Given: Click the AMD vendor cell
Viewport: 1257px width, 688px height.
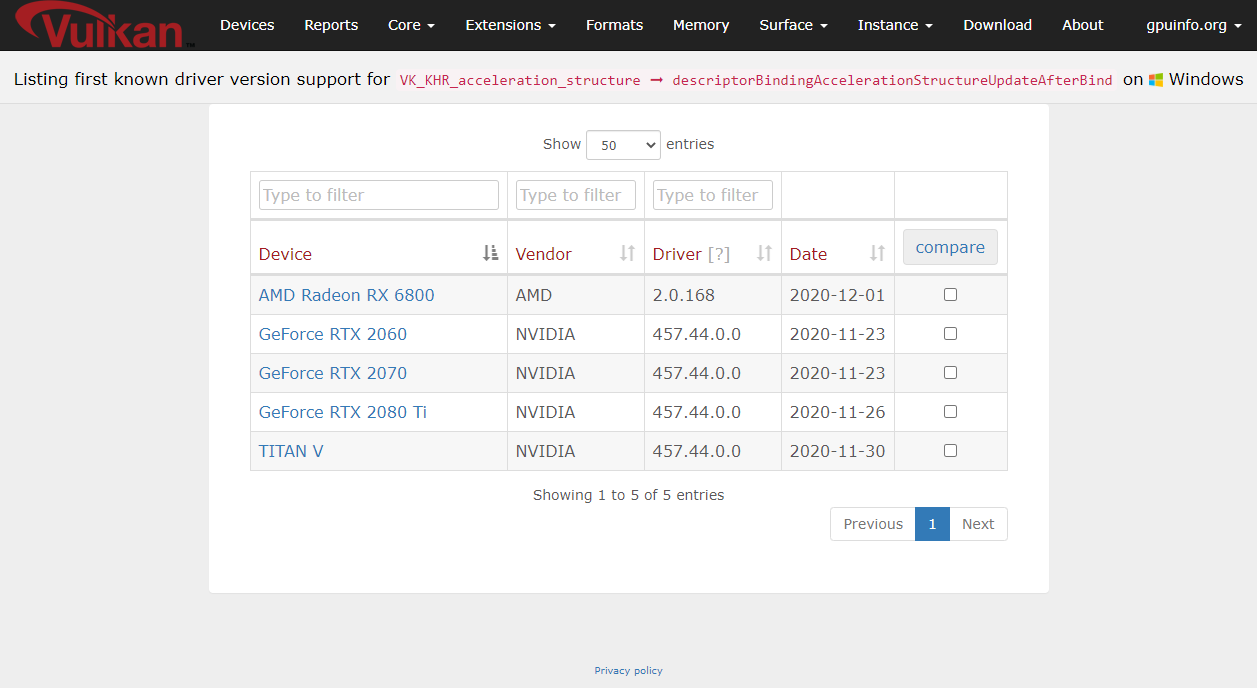Looking at the screenshot, I should coord(576,295).
